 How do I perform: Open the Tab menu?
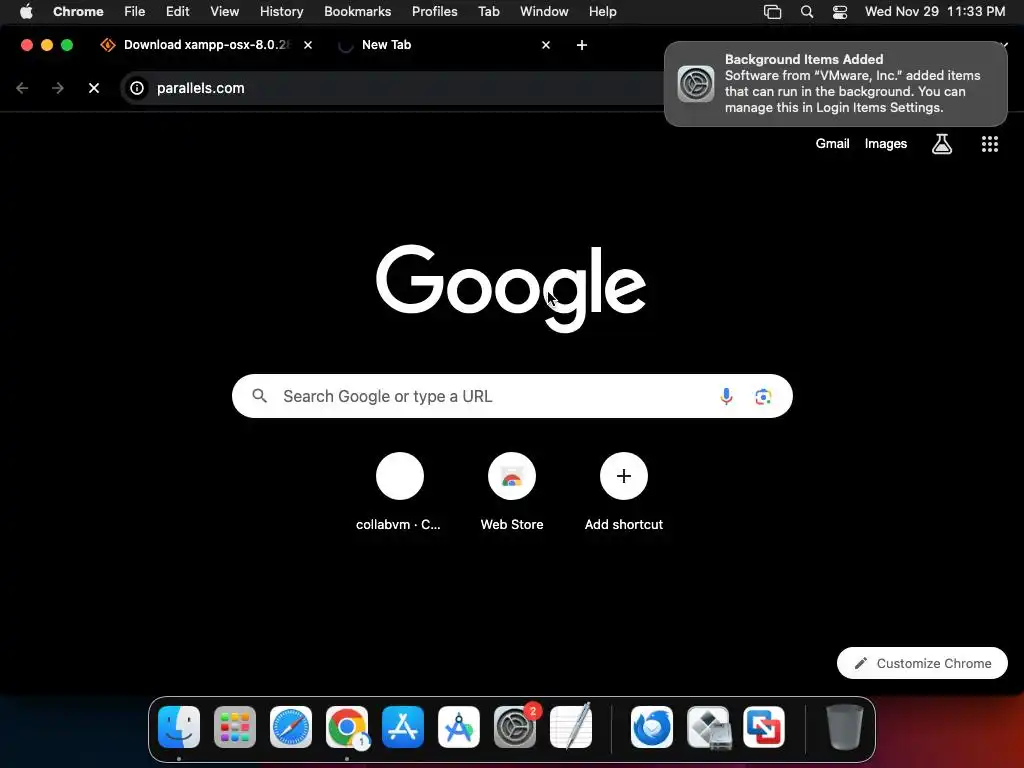488,11
